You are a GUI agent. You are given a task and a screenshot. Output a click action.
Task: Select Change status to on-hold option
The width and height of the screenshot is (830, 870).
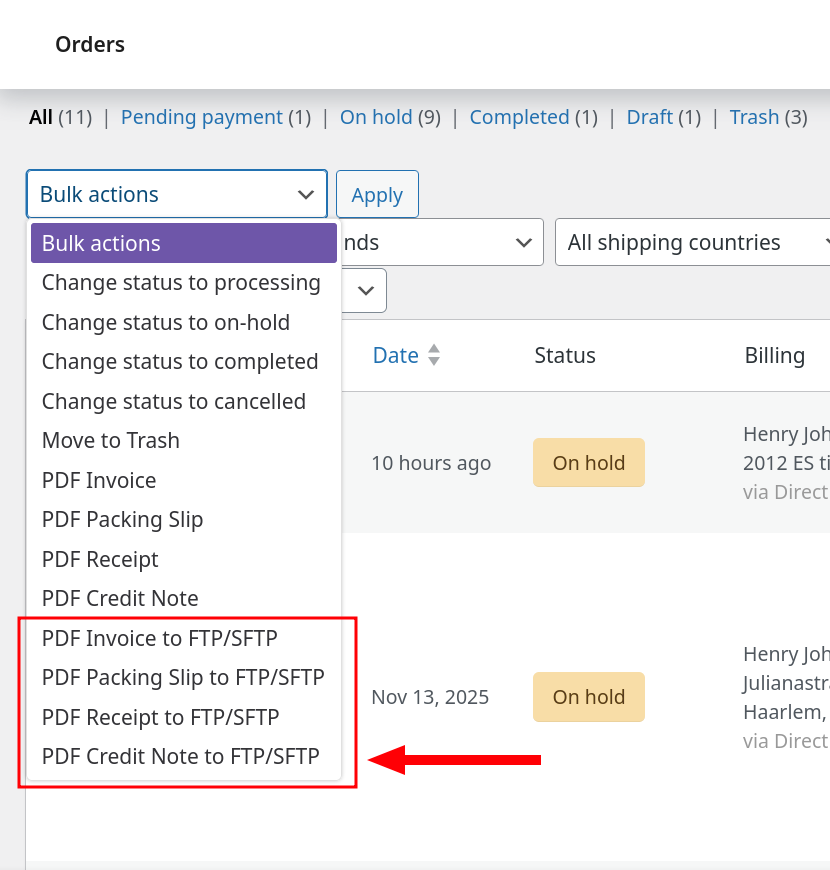pyautogui.click(x=166, y=323)
